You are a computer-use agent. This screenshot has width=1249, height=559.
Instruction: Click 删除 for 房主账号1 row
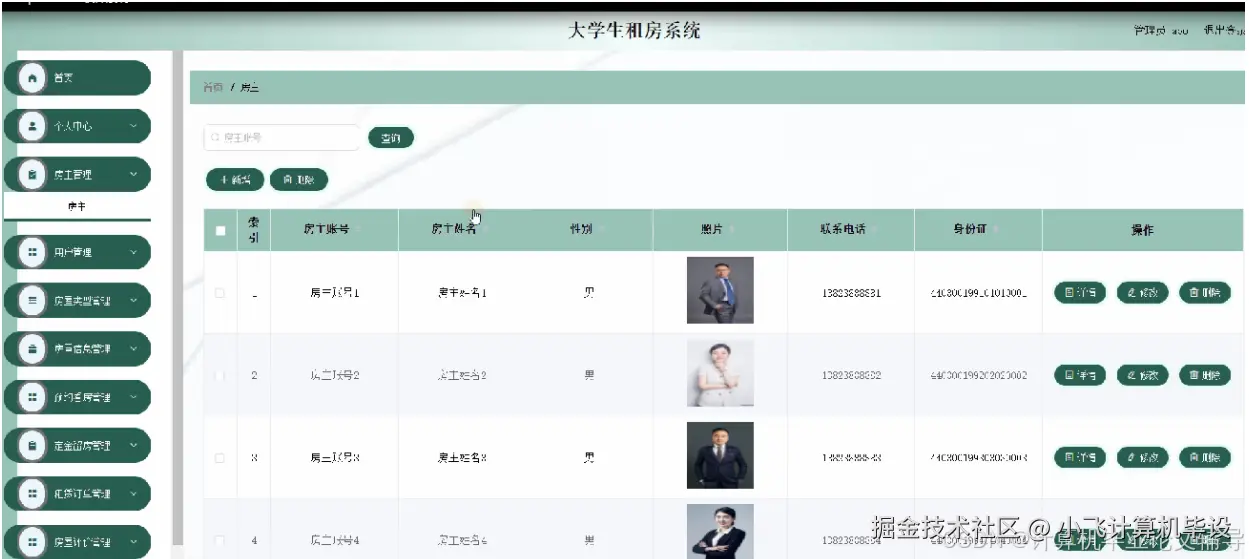(1205, 293)
